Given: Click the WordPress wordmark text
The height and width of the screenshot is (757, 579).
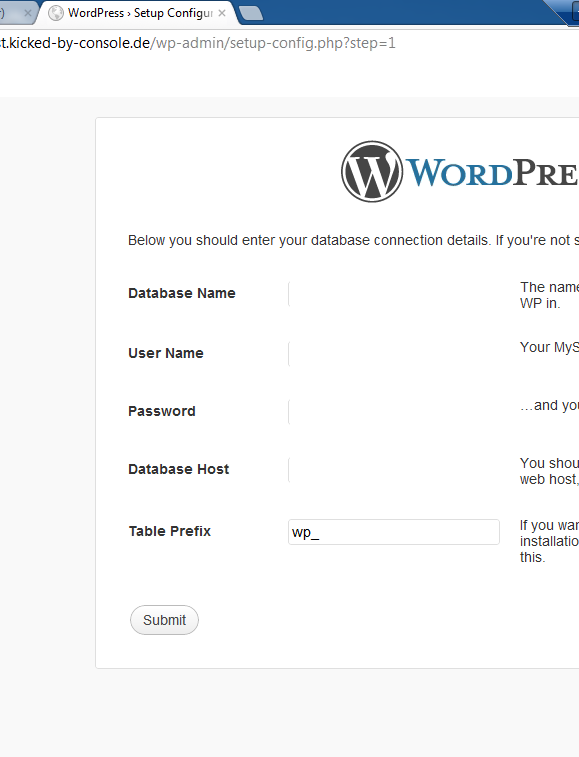Looking at the screenshot, I should coord(492,172).
